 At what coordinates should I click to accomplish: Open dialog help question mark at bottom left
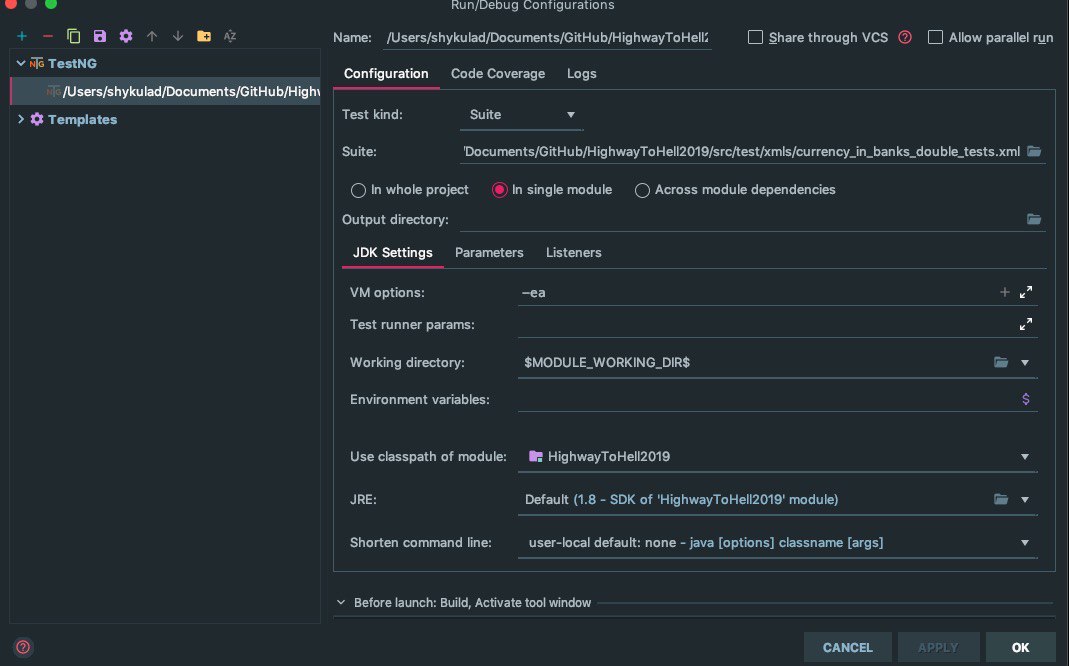click(23, 647)
